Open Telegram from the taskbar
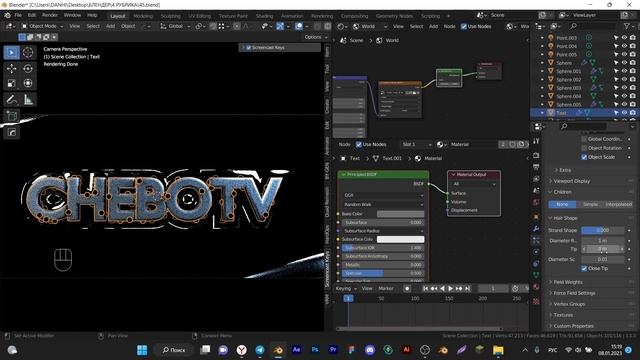The height and width of the screenshot is (360, 640). click(260, 350)
